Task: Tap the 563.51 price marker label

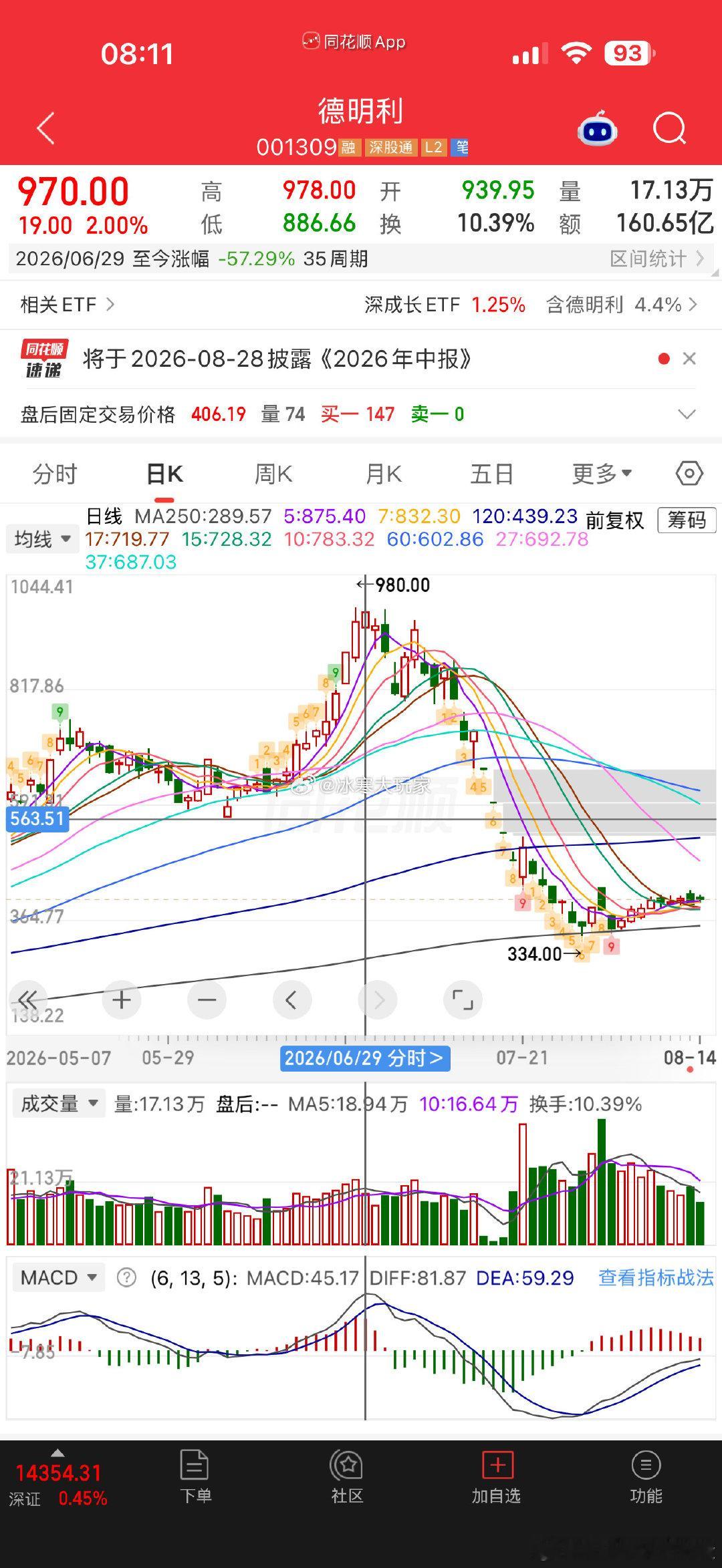Action: (x=37, y=818)
